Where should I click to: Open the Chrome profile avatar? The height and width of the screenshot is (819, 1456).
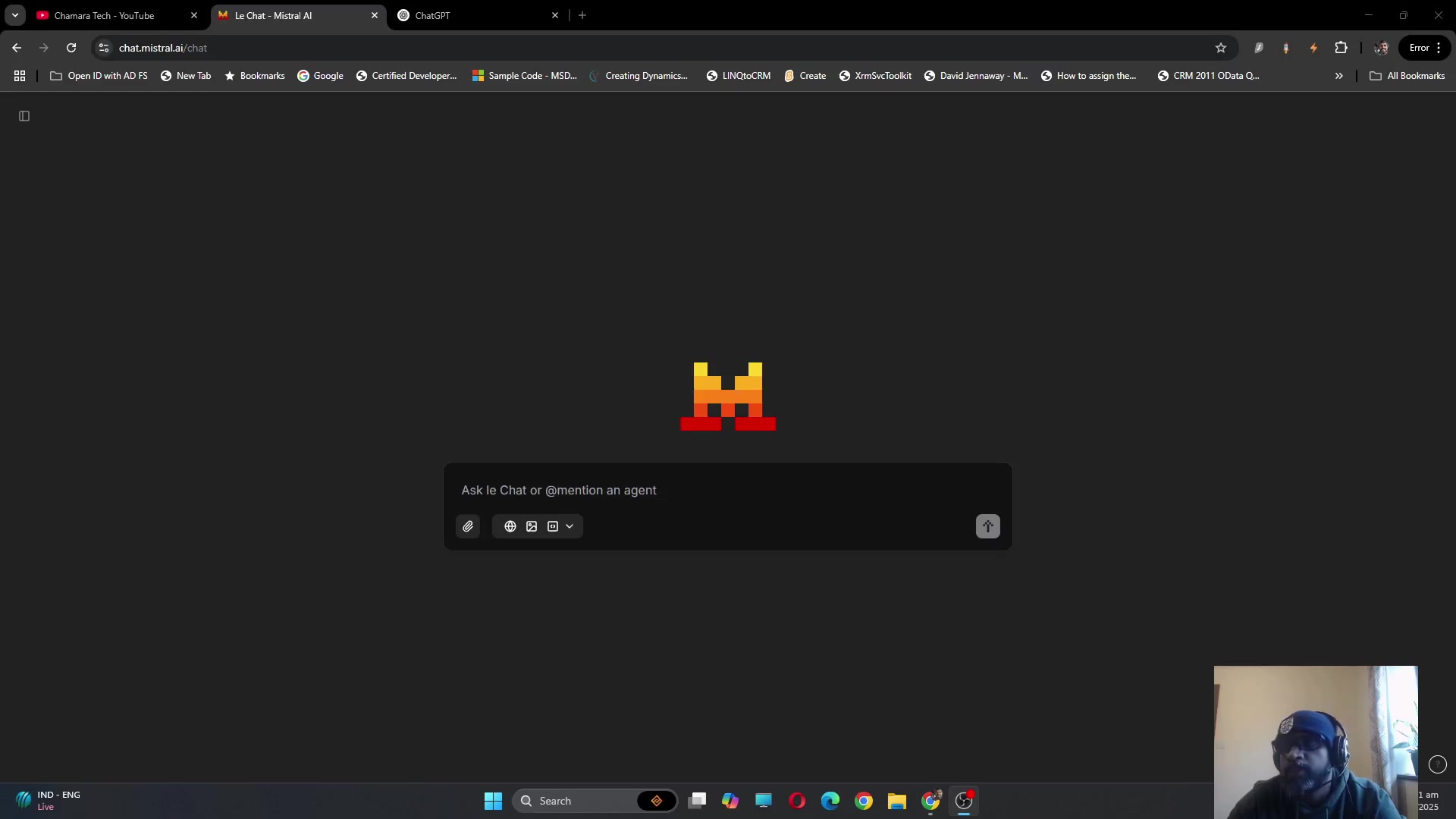pyautogui.click(x=1382, y=48)
